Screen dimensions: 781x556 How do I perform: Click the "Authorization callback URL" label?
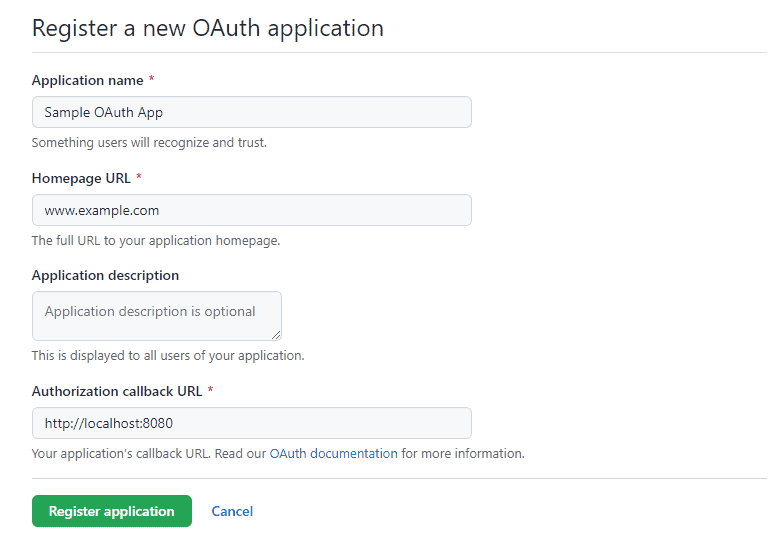tap(116, 391)
